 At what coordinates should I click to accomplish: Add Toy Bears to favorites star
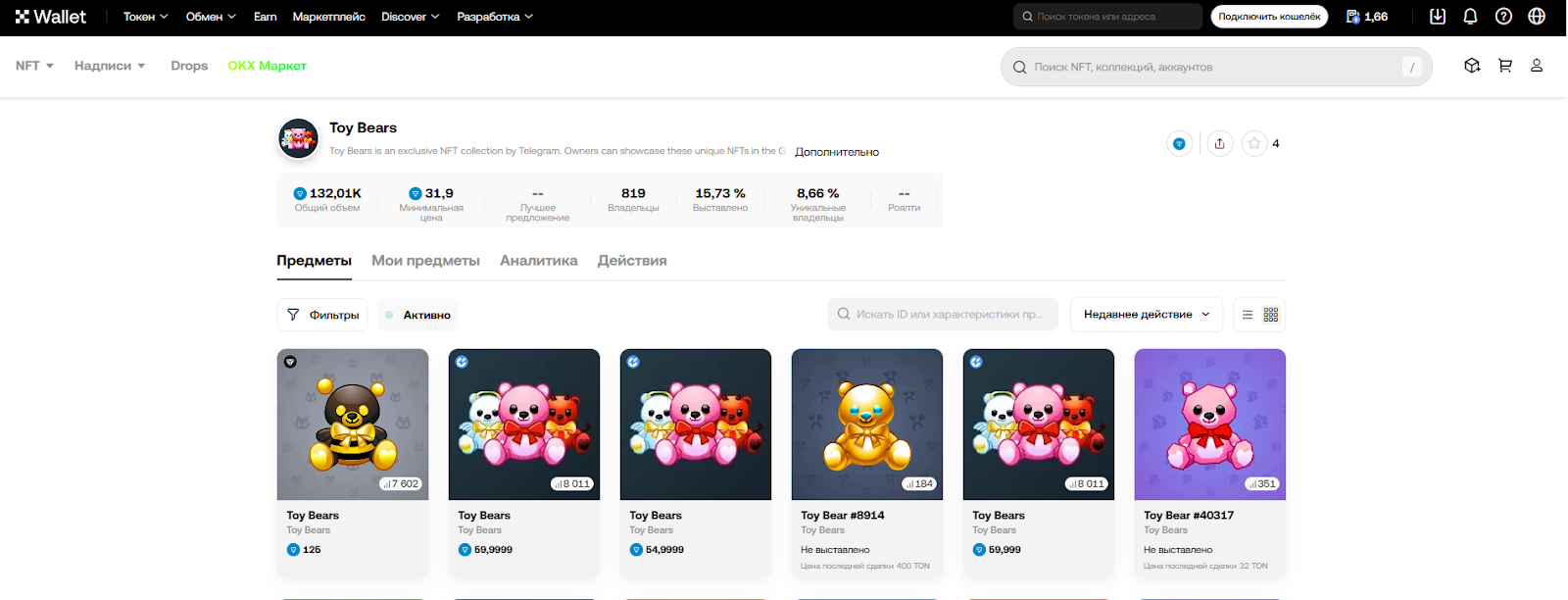(1254, 144)
